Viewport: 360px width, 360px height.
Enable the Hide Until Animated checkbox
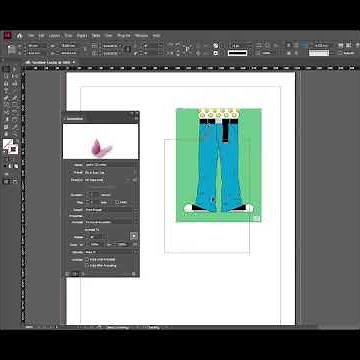[87, 259]
